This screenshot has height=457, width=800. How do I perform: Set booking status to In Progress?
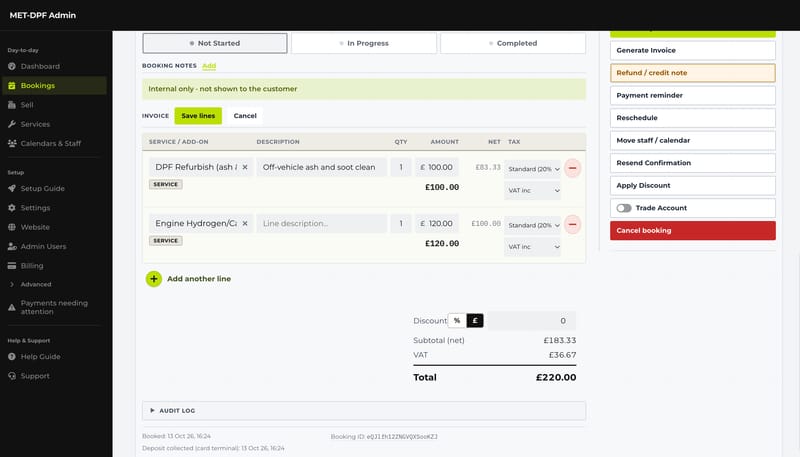click(x=364, y=43)
